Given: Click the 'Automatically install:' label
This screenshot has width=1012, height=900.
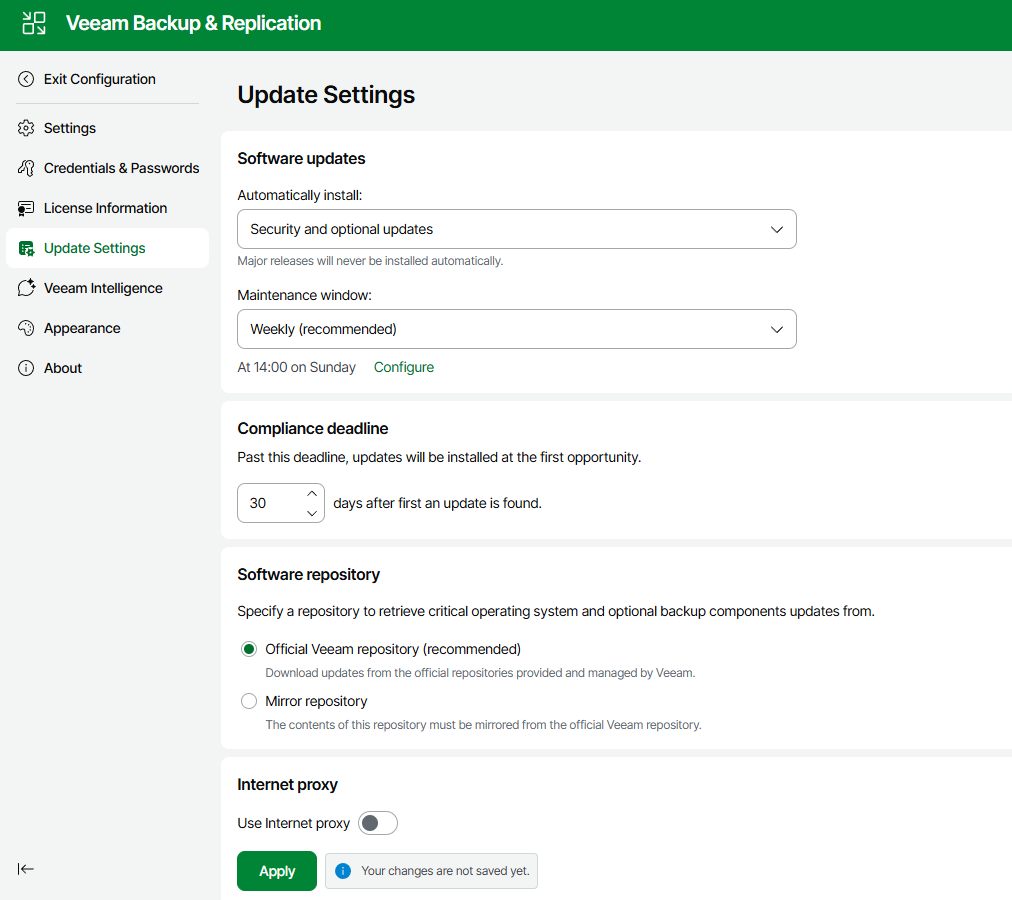Looking at the screenshot, I should 300,195.
